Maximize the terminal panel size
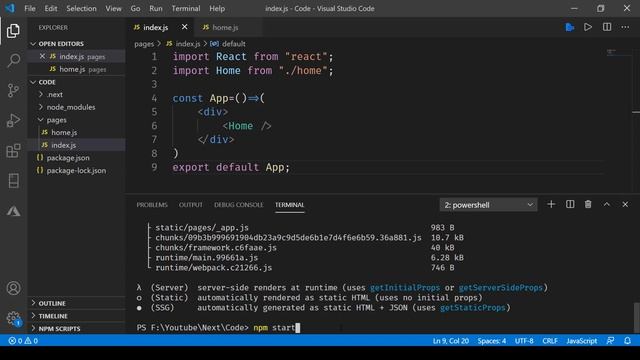Viewport: 640px width, 360px height. [x=607, y=204]
